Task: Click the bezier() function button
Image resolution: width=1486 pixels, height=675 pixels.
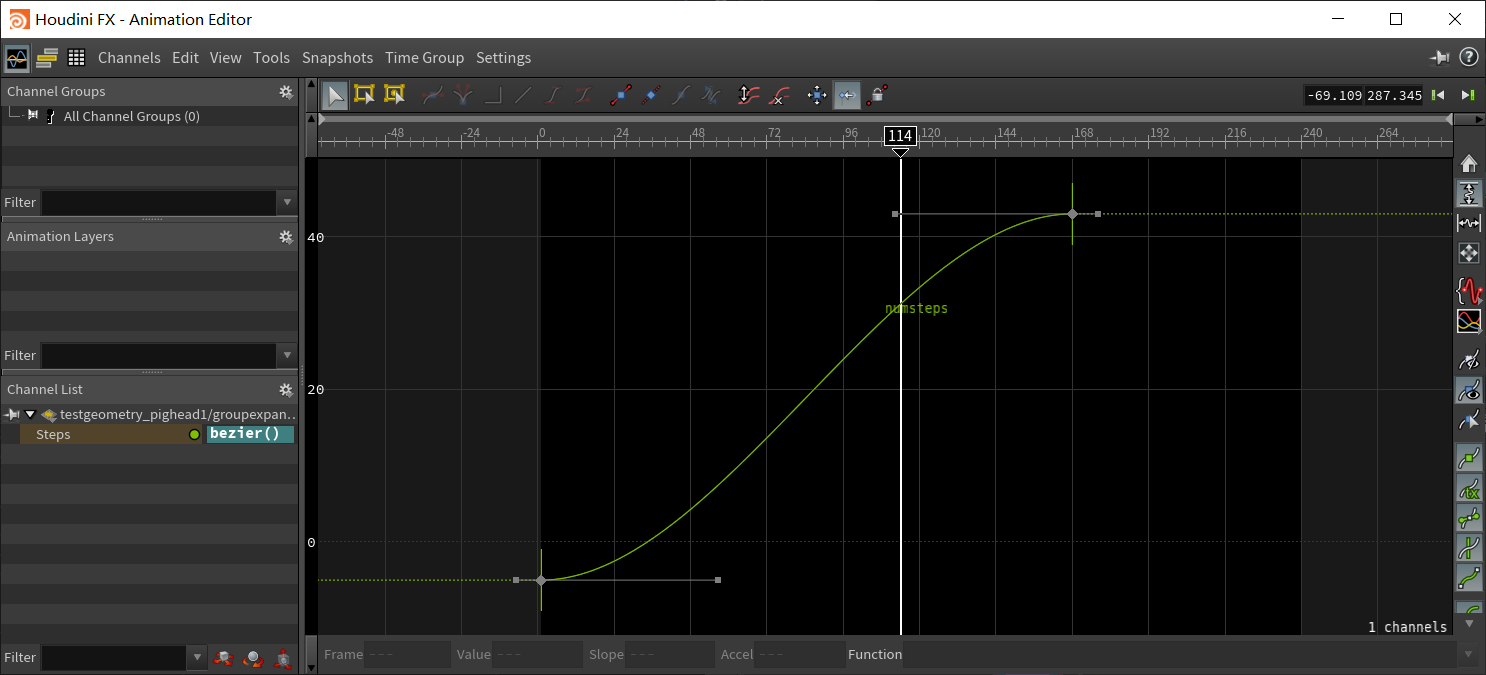Action: click(x=250, y=434)
